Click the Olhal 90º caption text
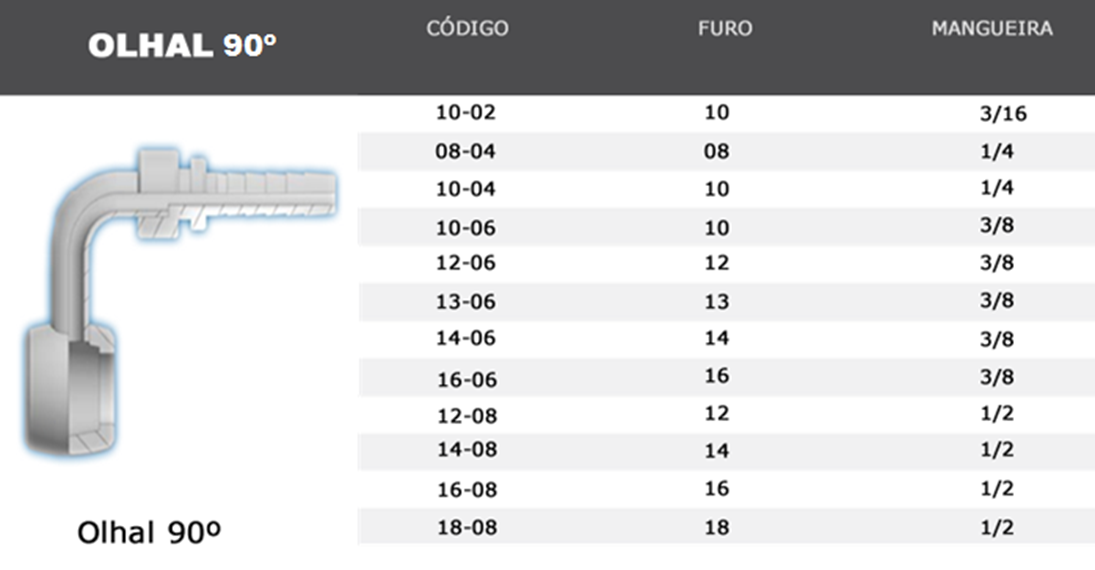This screenshot has height=570, width=1095. click(149, 533)
